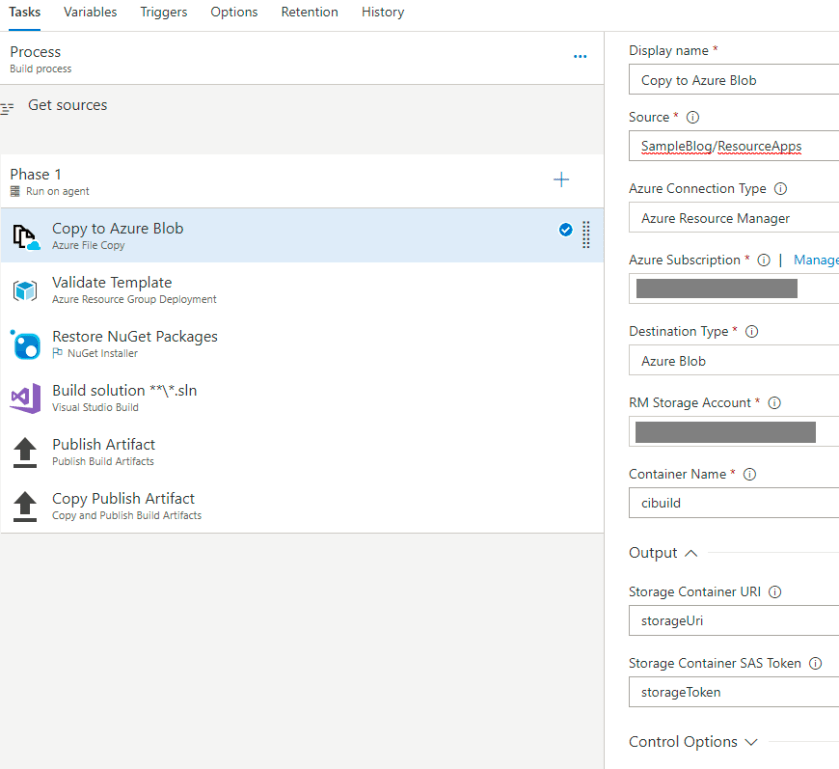
Task: Open the Process ellipsis menu
Action: pyautogui.click(x=580, y=57)
